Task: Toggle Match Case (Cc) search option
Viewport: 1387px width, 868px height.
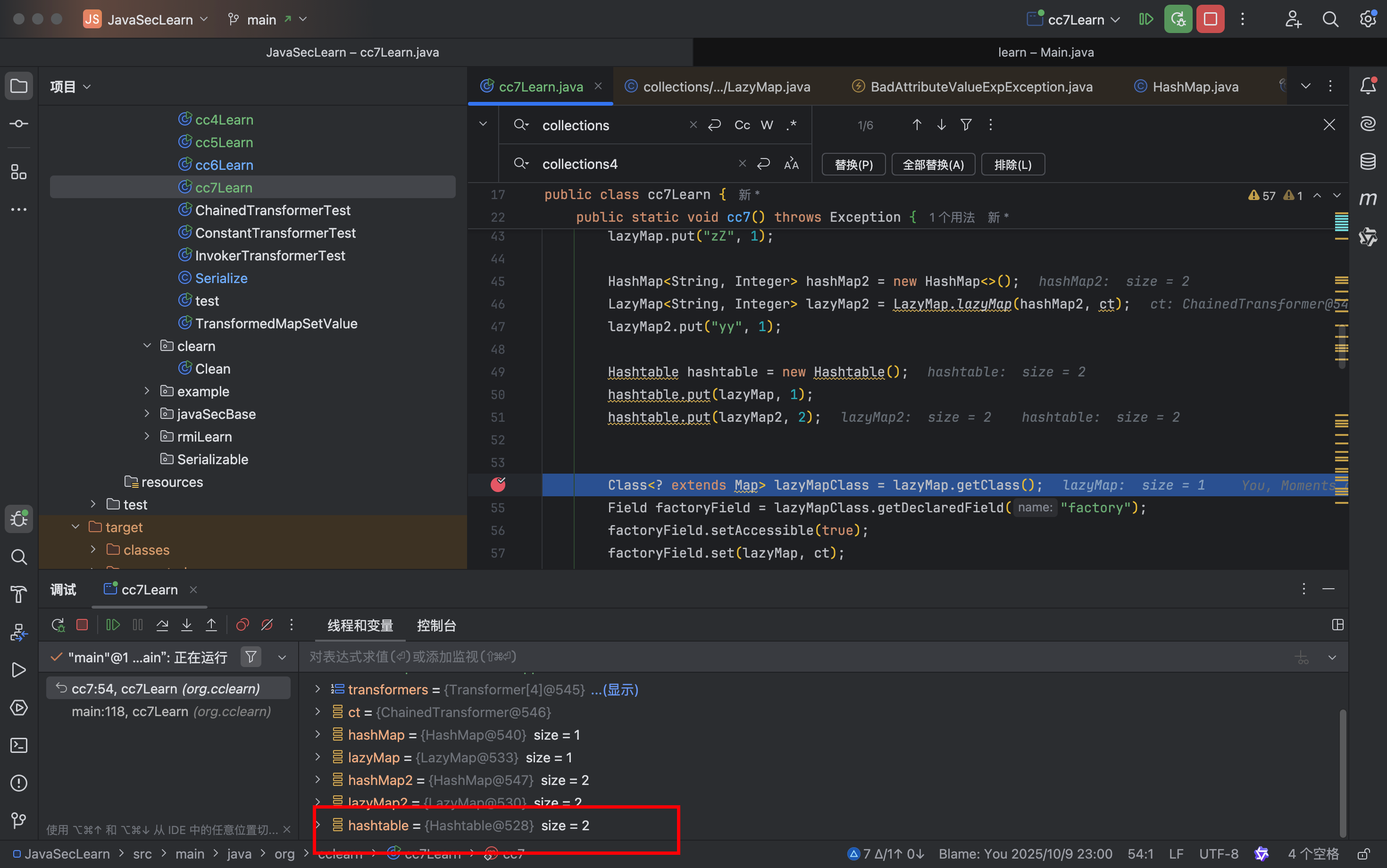Action: (742, 125)
